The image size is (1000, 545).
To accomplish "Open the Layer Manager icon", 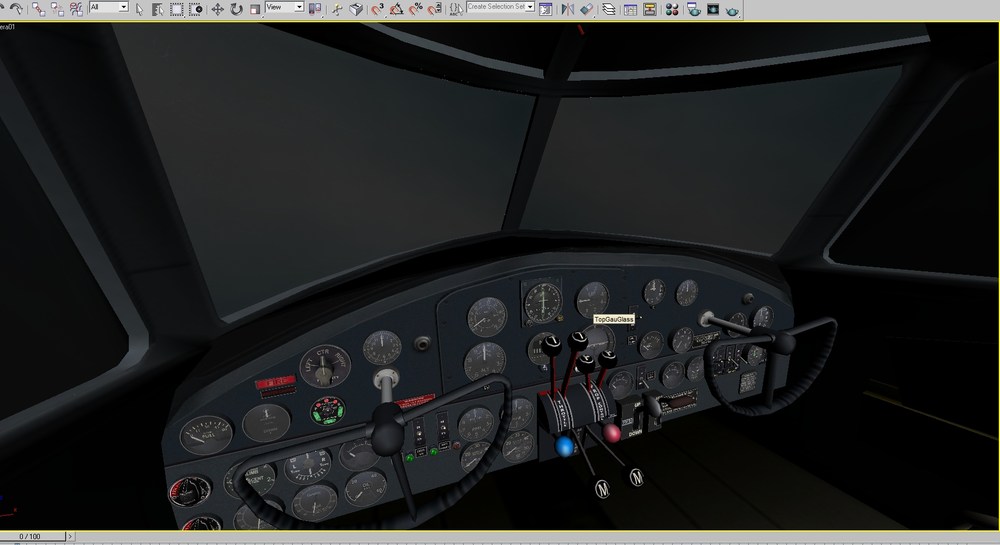I will tap(609, 9).
